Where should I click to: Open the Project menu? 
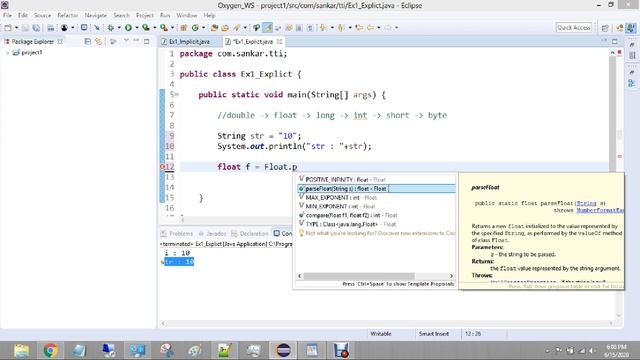coord(144,16)
